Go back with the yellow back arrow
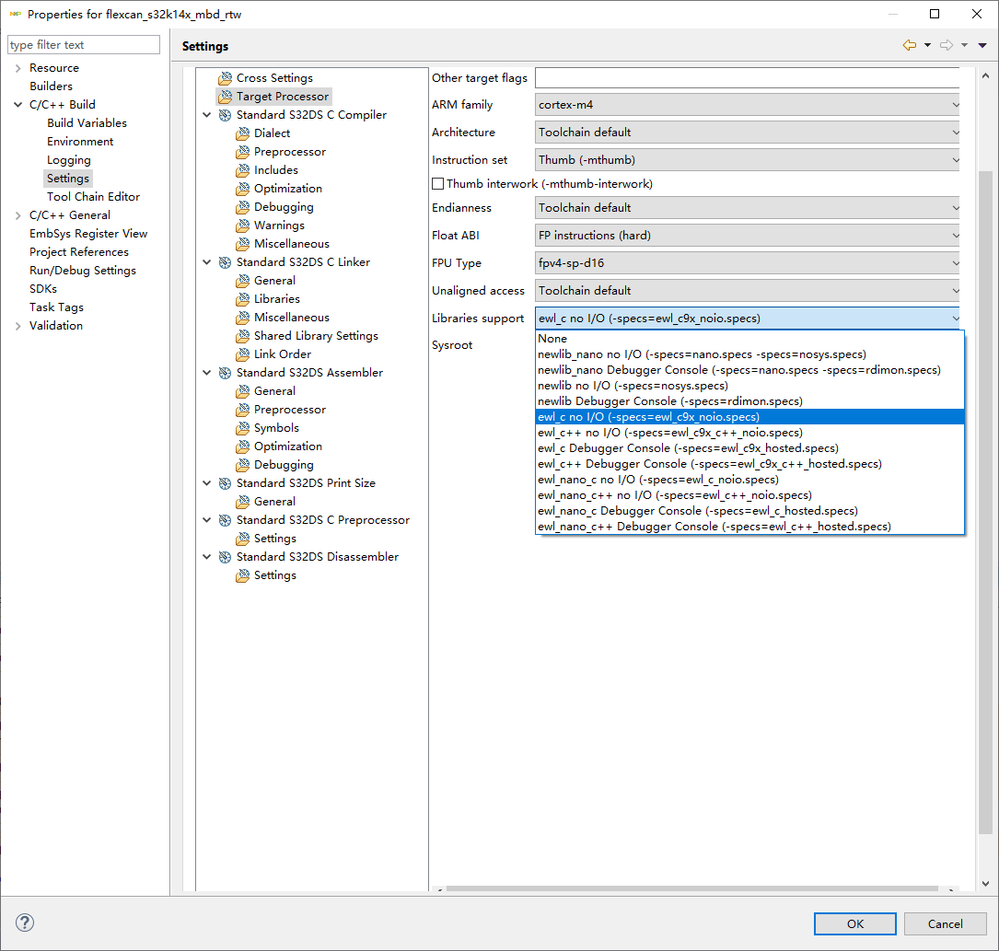The image size is (999, 951). [909, 45]
